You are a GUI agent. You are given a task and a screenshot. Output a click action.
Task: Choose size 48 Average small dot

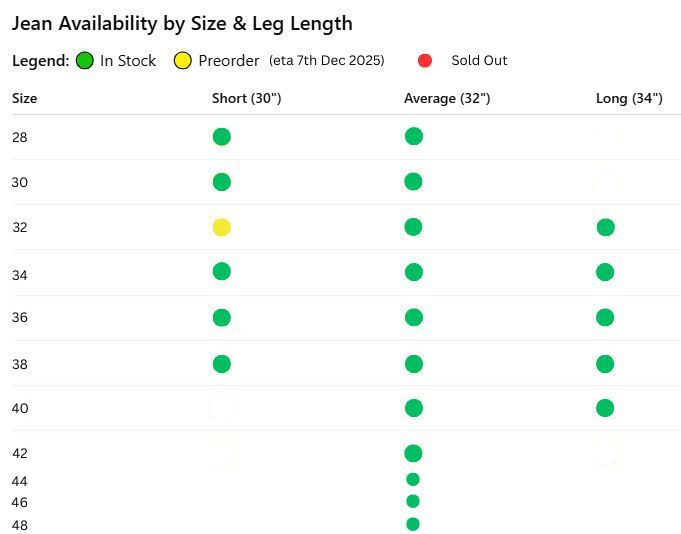(x=413, y=524)
